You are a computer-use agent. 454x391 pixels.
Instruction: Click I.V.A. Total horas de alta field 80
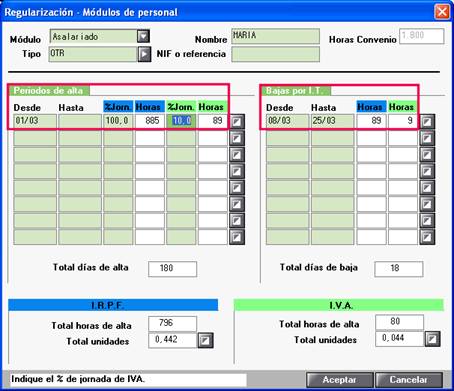click(399, 322)
